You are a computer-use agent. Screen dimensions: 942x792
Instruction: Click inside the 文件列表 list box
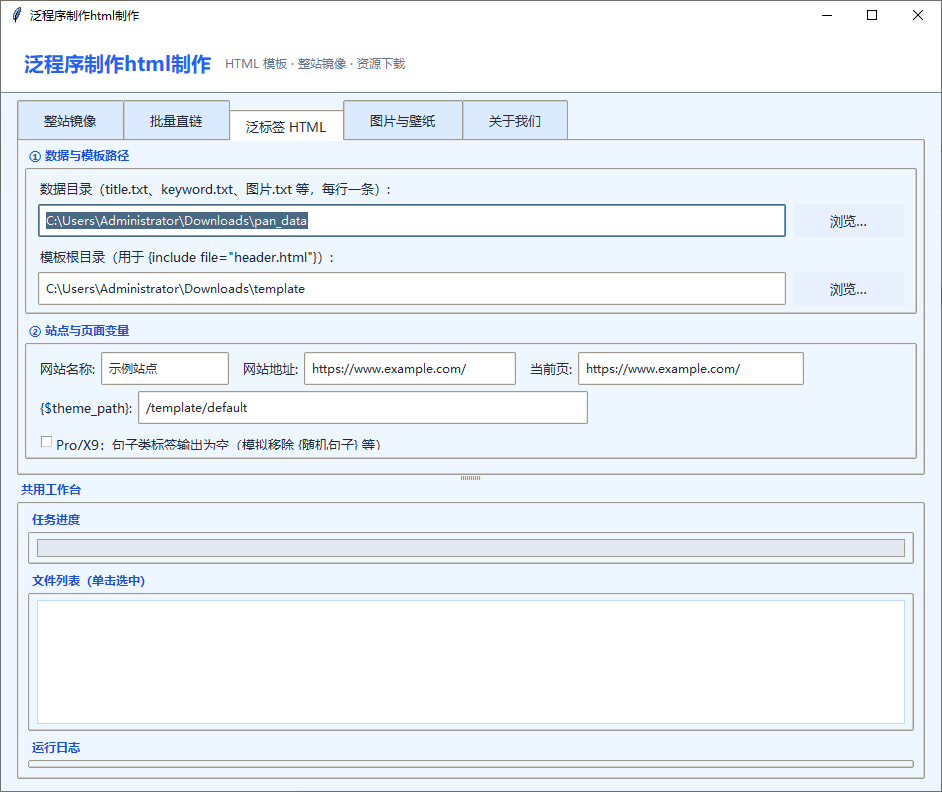click(470, 661)
